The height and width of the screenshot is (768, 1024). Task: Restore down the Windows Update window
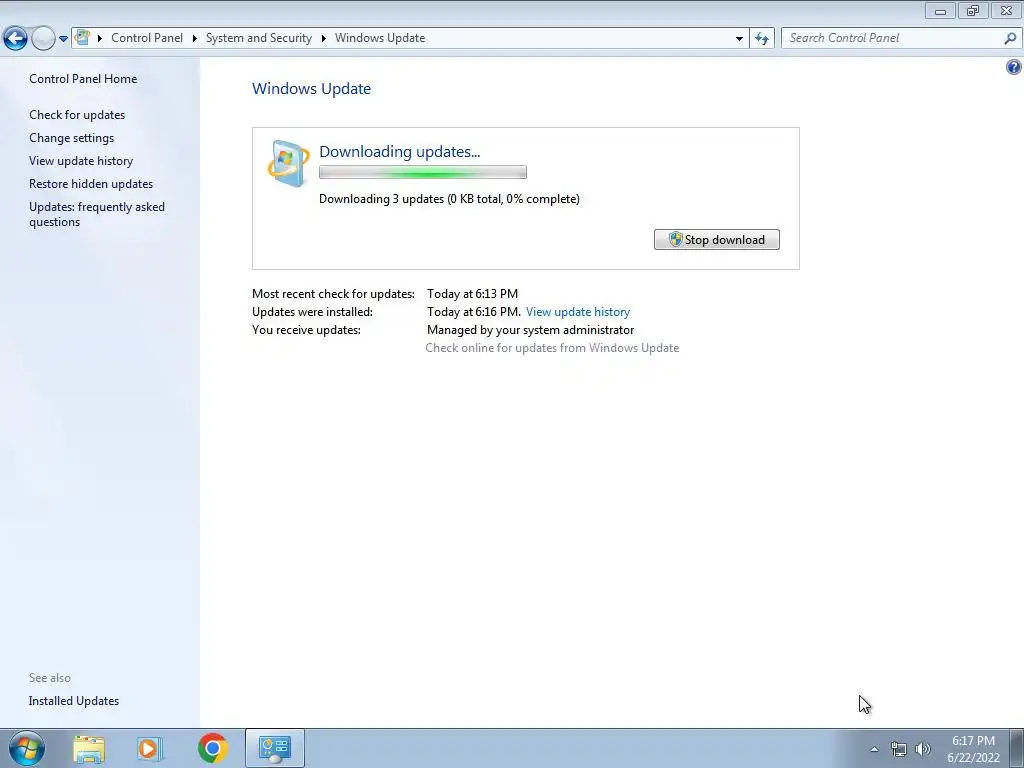pyautogui.click(x=973, y=10)
